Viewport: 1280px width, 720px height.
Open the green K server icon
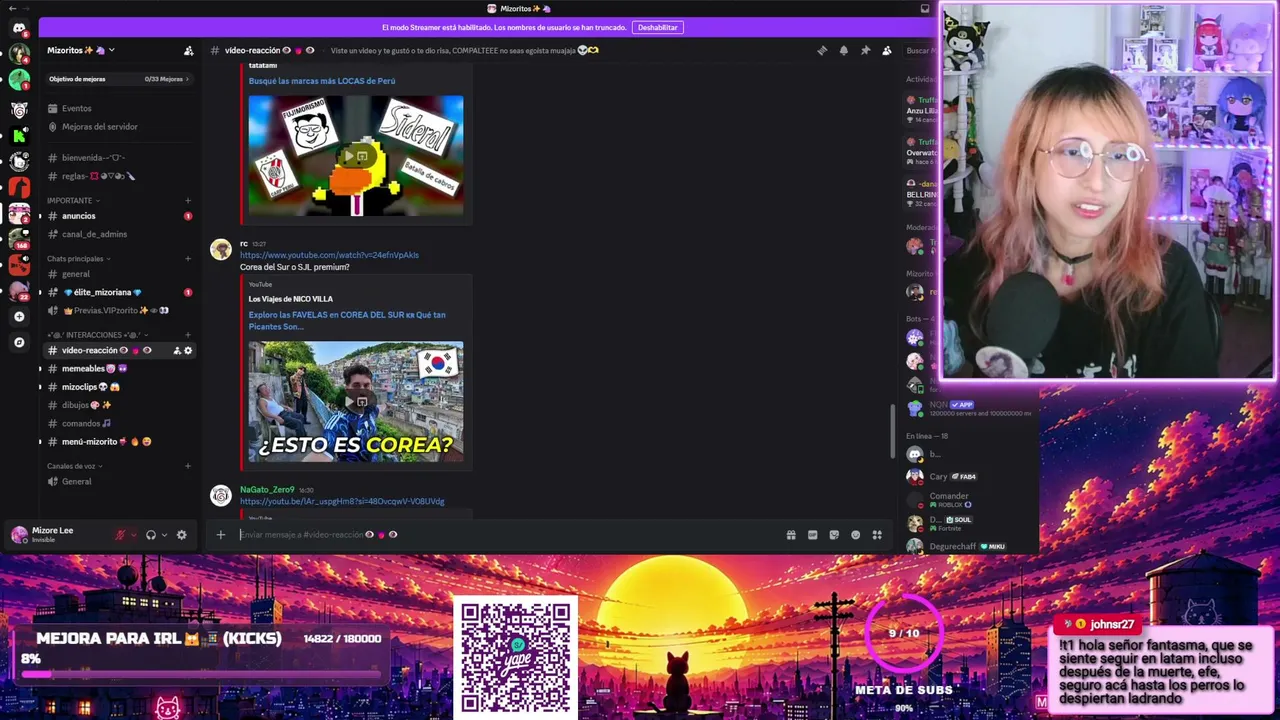pos(19,135)
